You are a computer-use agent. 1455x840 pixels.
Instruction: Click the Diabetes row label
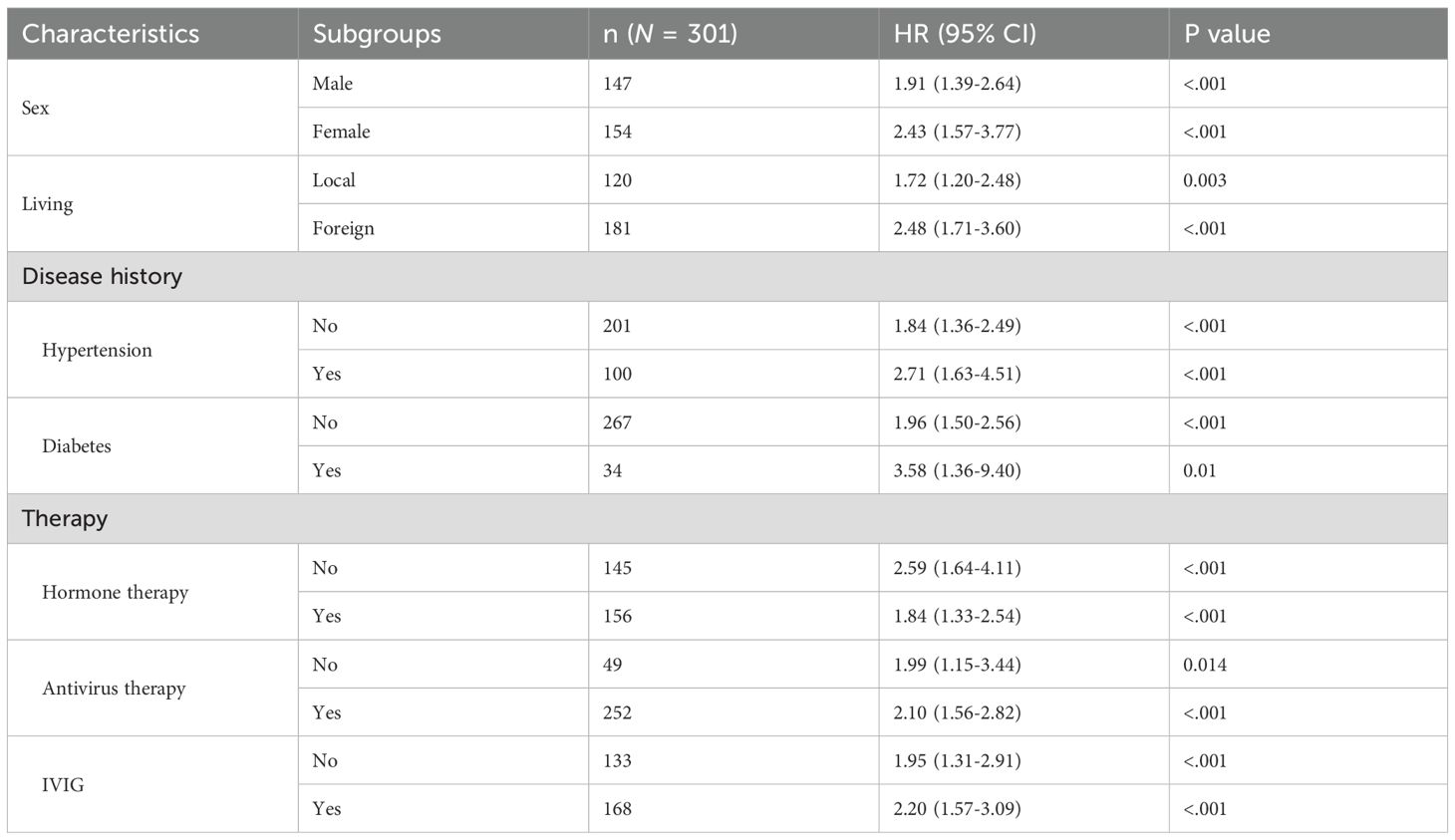click(77, 446)
